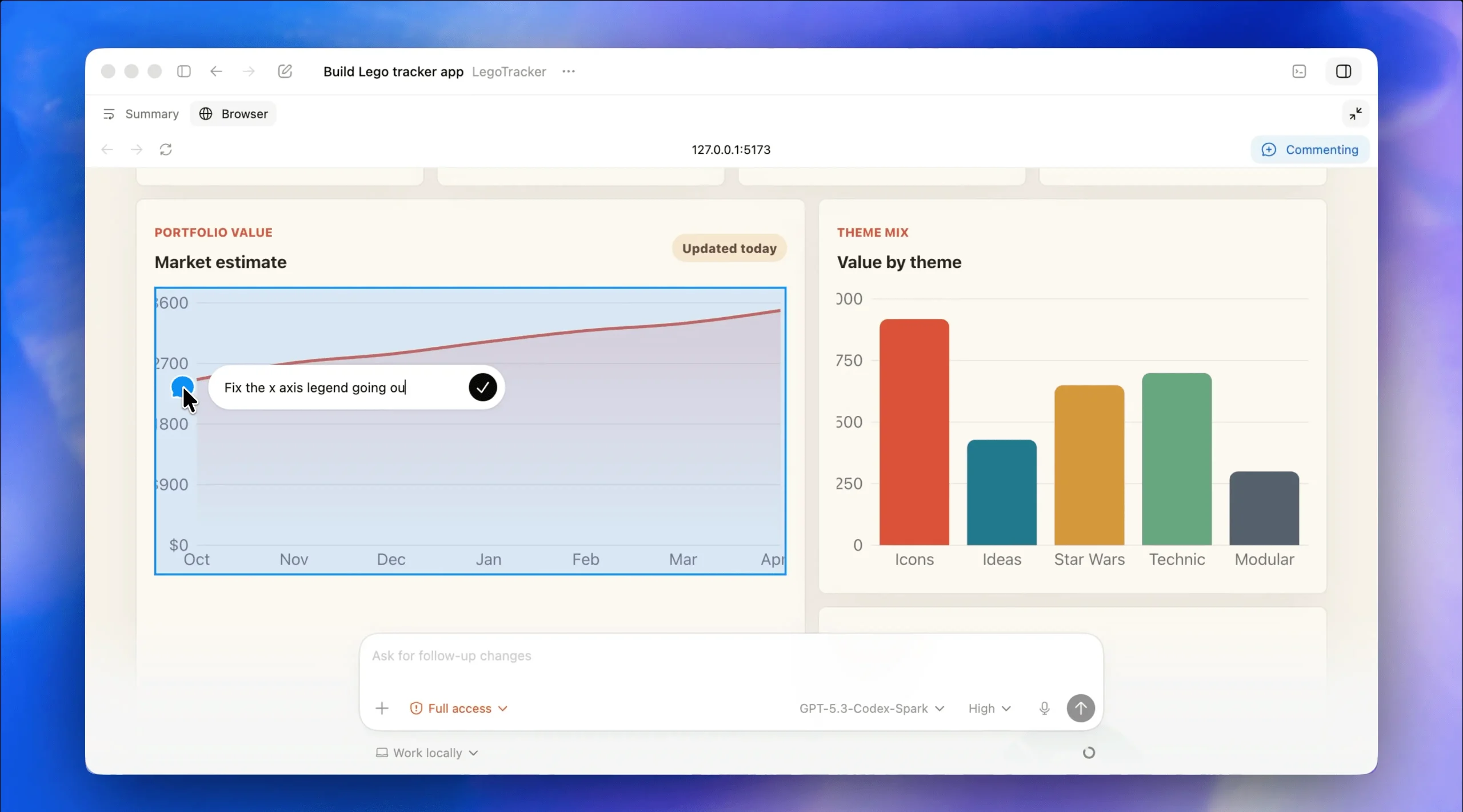Expand the Work locally dropdown
This screenshot has width=1463, height=812.
coord(427,753)
